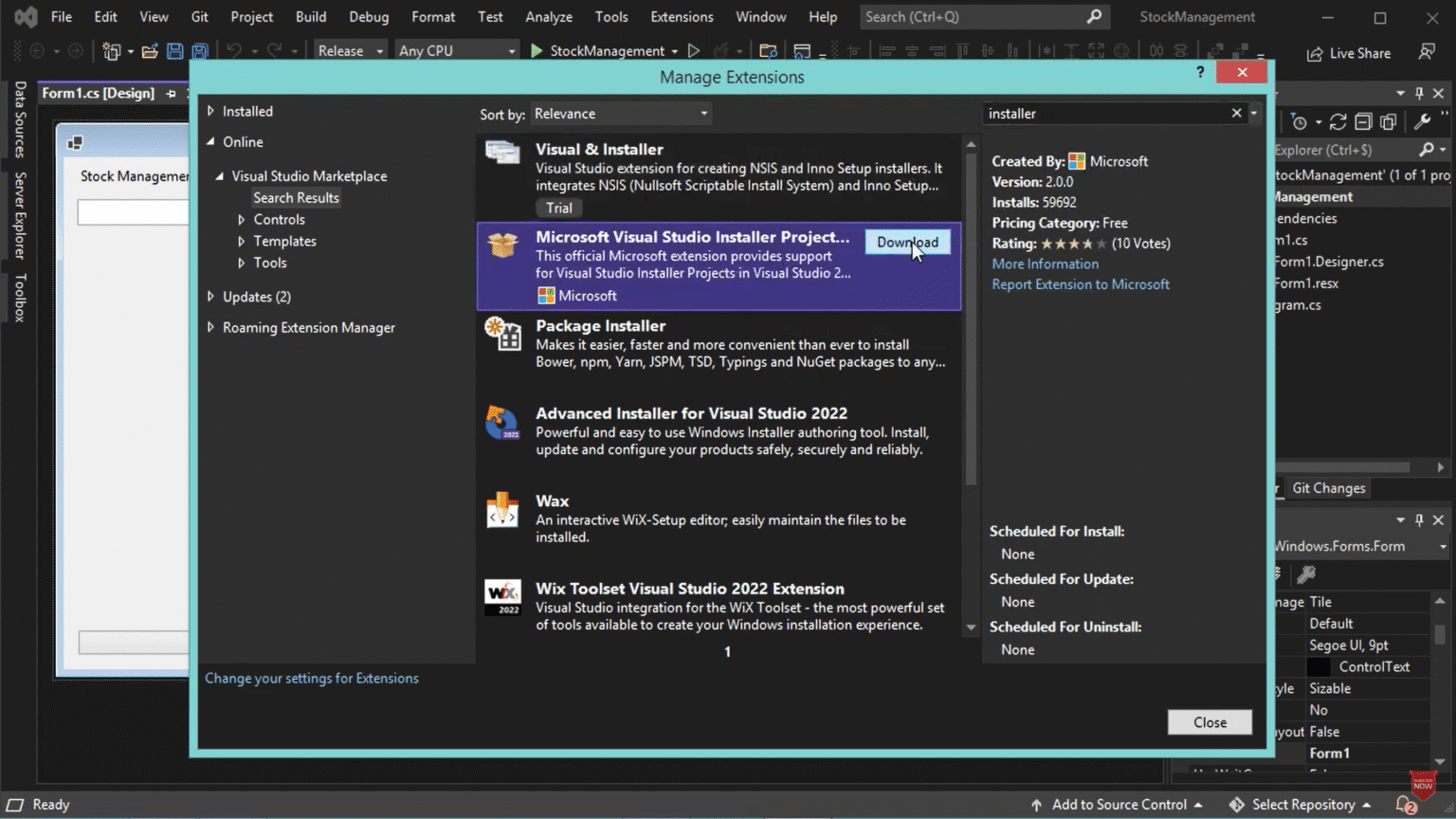The image size is (1456, 819).
Task: Expand the Installed extensions section
Action: 247,111
